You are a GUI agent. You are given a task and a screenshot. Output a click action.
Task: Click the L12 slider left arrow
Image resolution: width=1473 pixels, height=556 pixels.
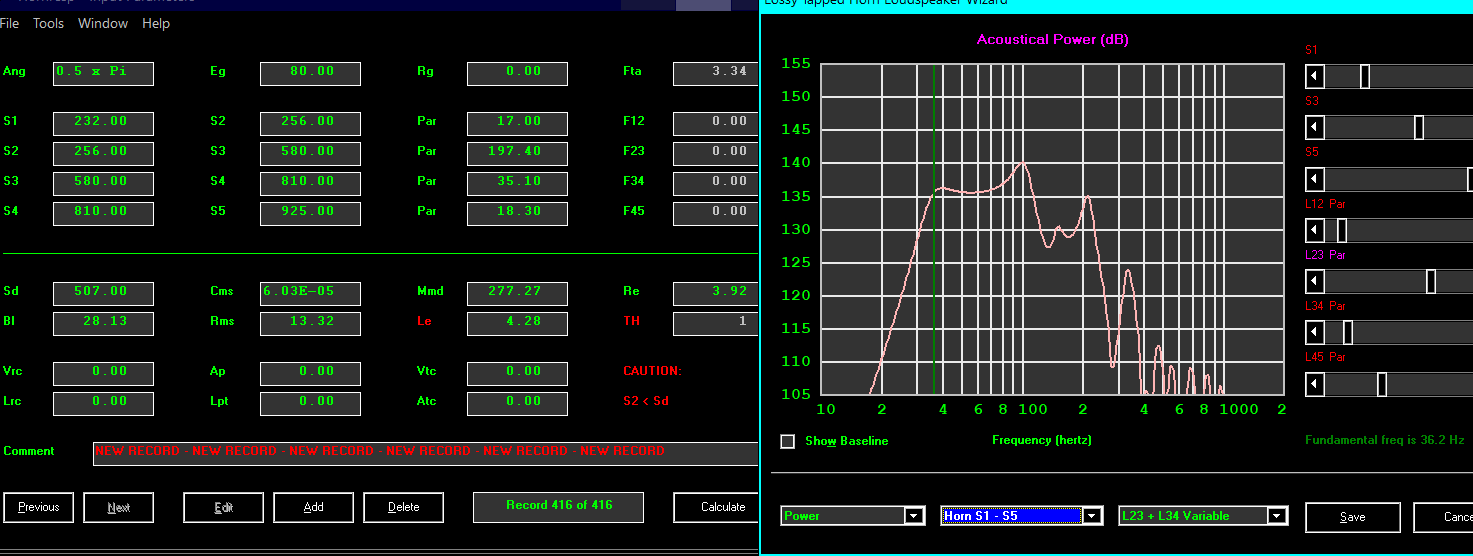[x=1315, y=230]
